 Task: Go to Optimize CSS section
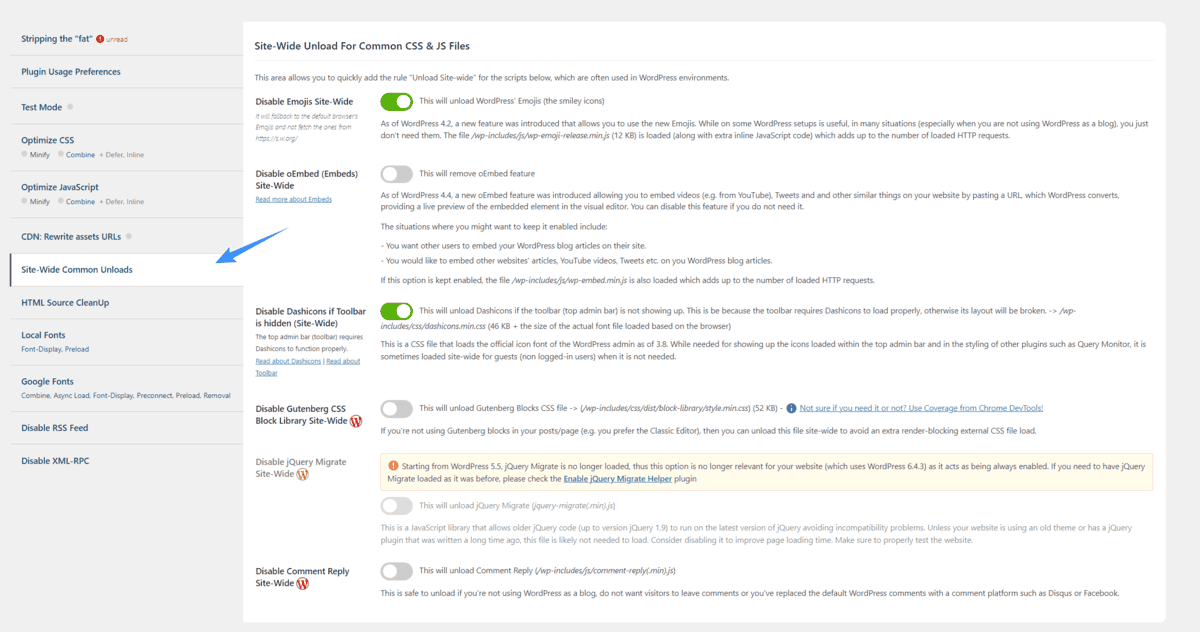click(48, 140)
